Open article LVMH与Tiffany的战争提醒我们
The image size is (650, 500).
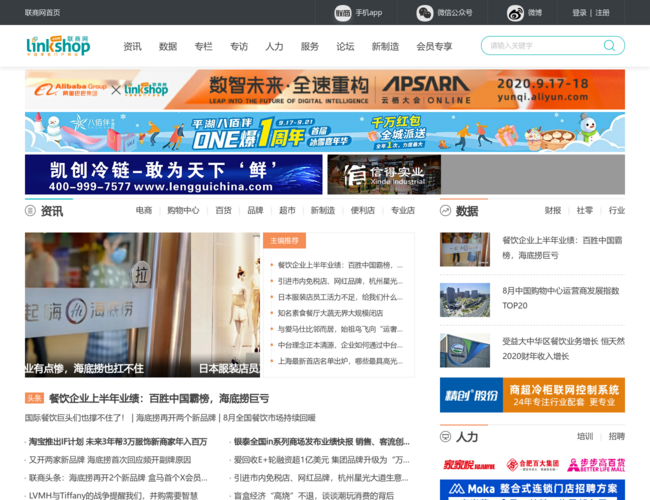[113, 495]
